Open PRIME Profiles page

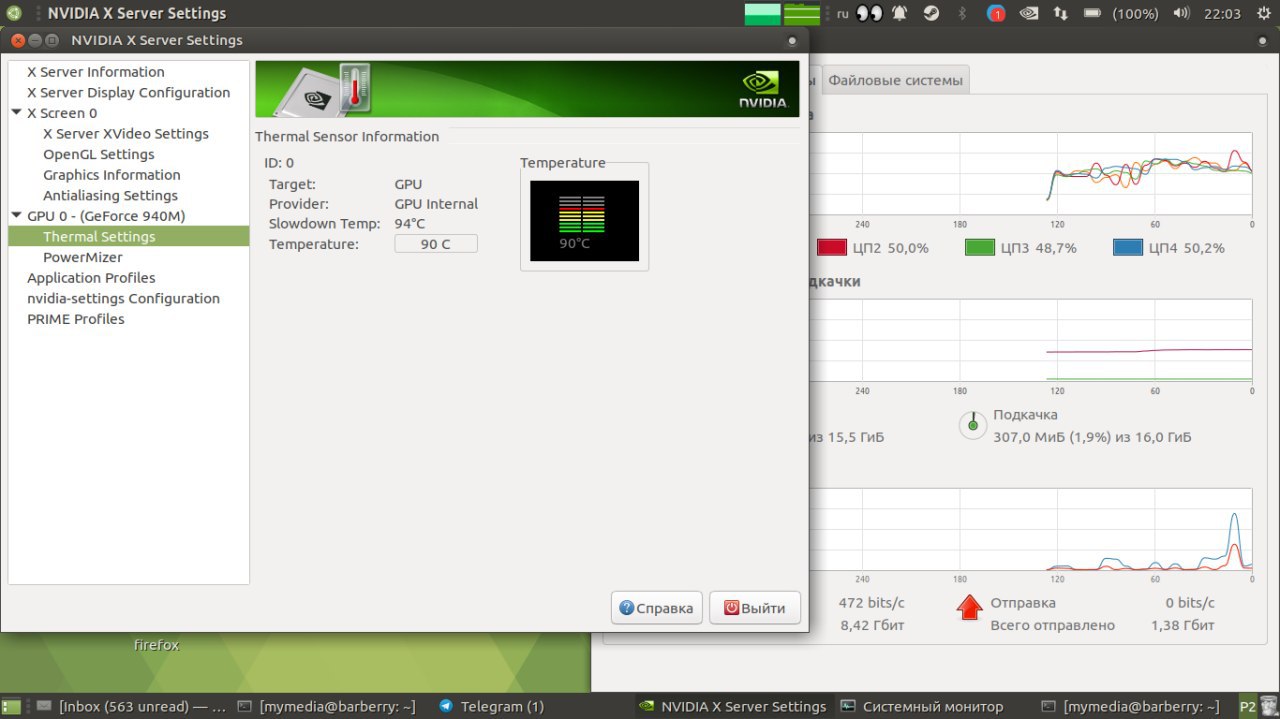(x=76, y=319)
